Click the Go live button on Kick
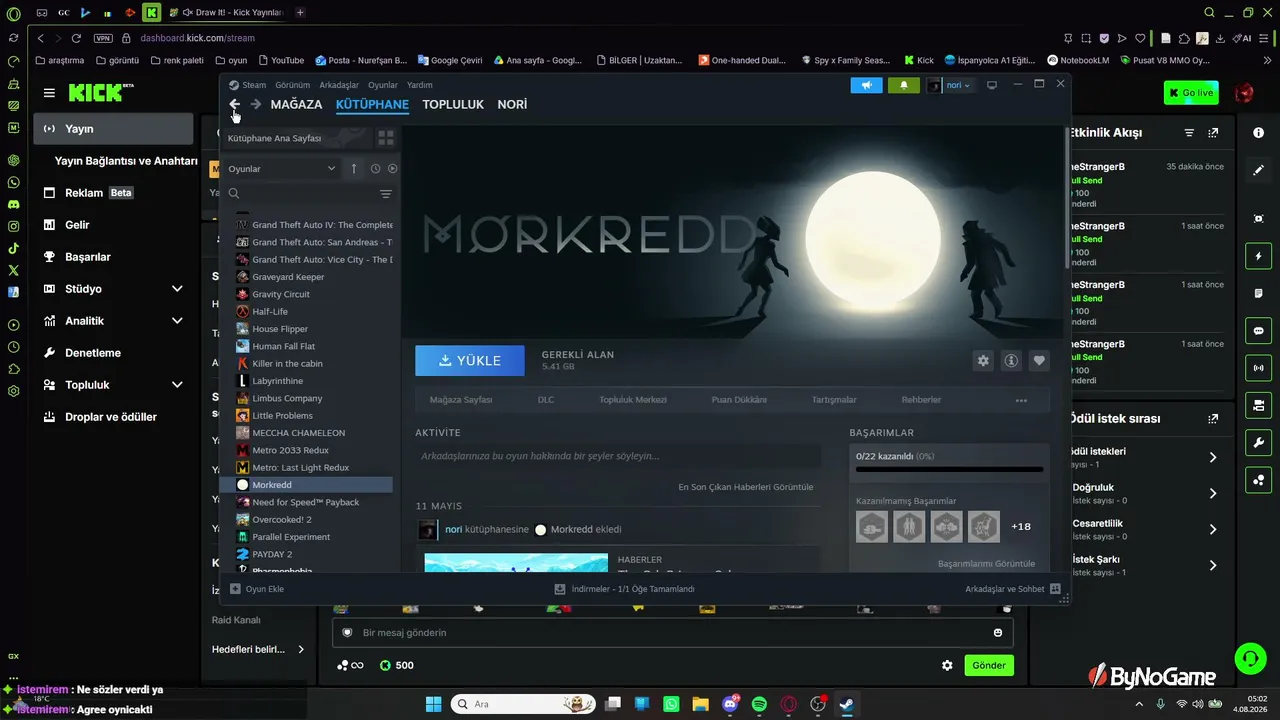Image resolution: width=1280 pixels, height=720 pixels. coord(1191,93)
